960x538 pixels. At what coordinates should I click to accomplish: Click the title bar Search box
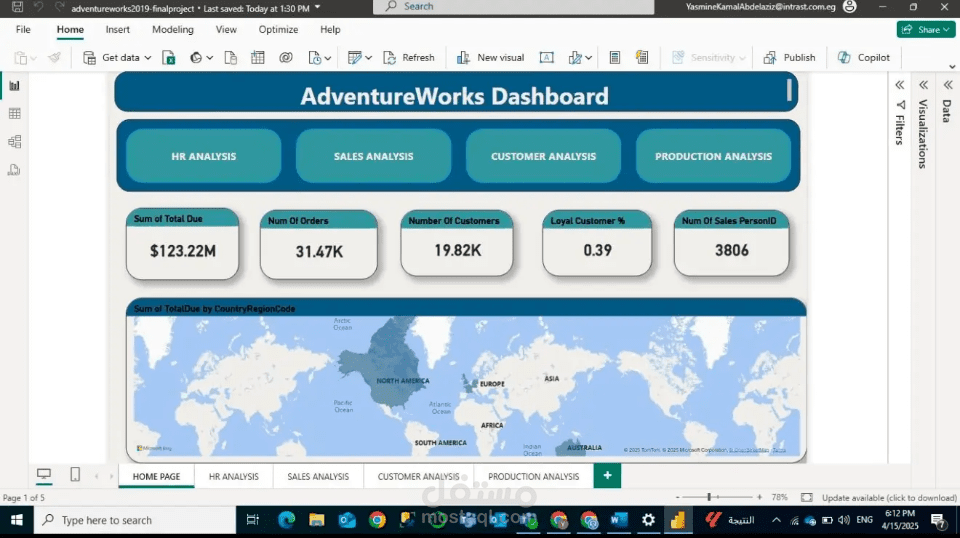tap(514, 7)
